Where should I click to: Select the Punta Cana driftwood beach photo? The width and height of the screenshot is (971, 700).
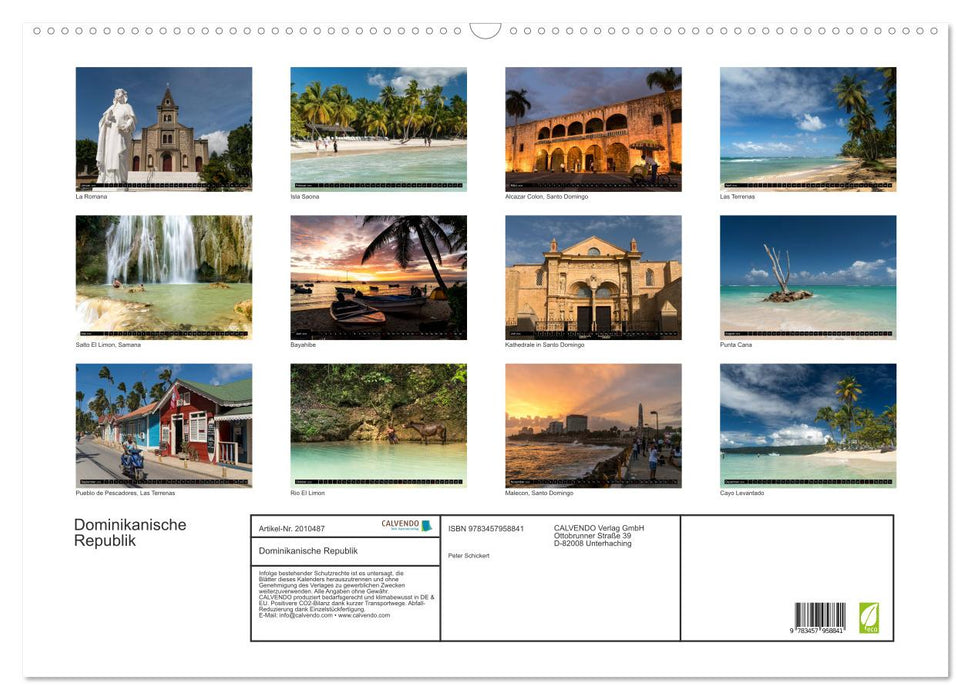(x=807, y=276)
